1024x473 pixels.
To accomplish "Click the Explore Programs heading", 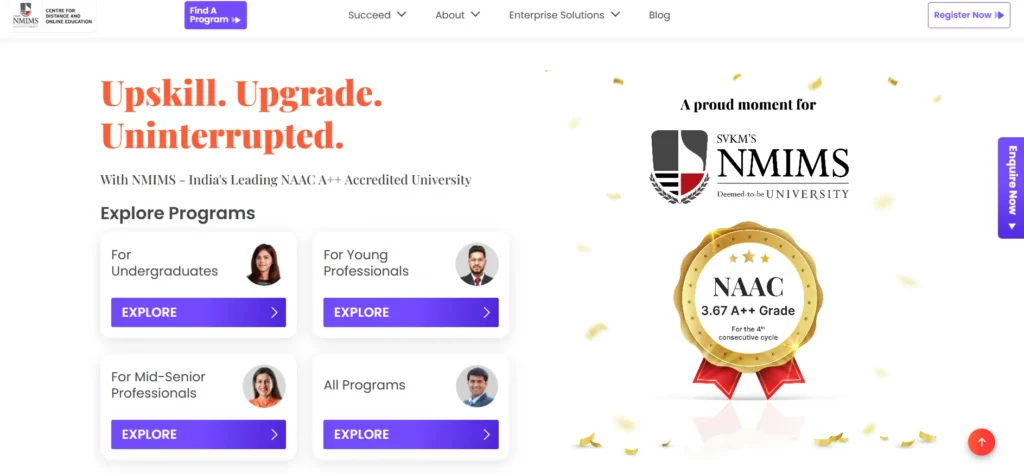I will (x=178, y=214).
